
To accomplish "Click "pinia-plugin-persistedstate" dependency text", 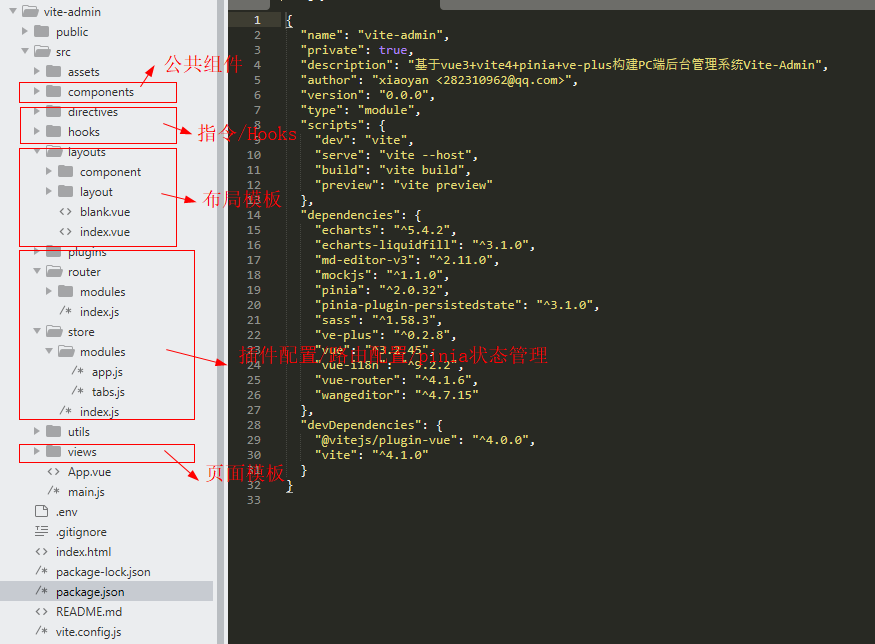I will coord(419,305).
